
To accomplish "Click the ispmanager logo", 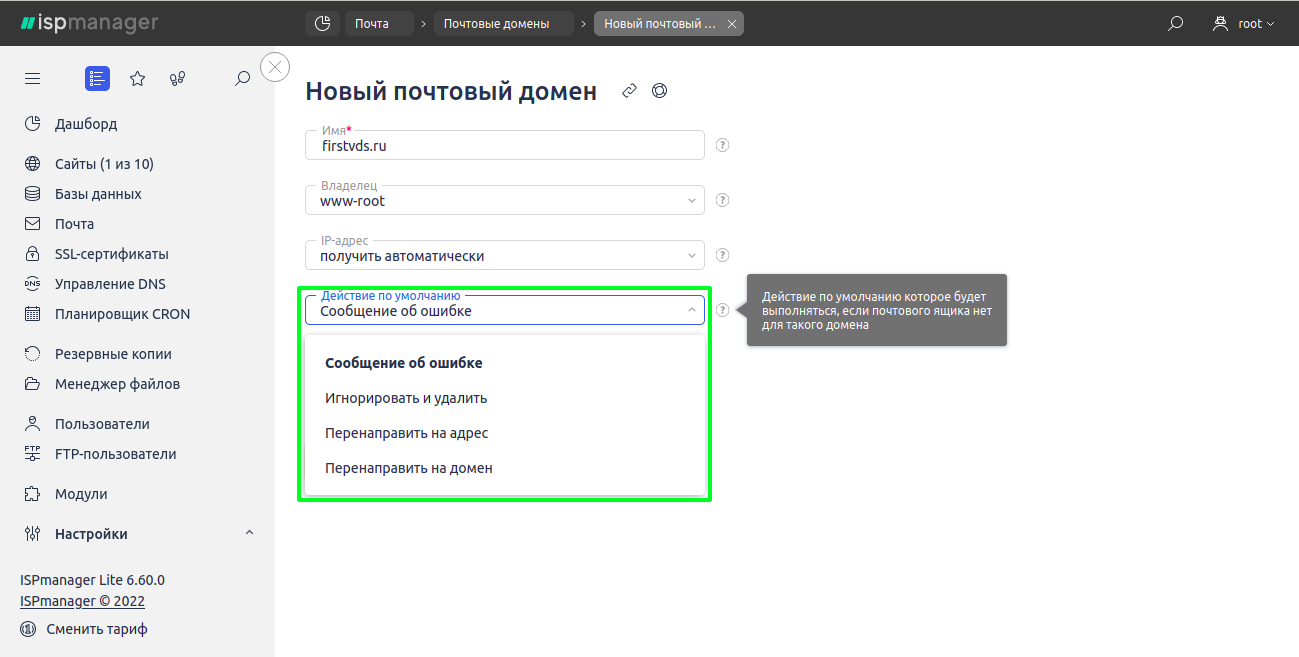I will pos(89,23).
